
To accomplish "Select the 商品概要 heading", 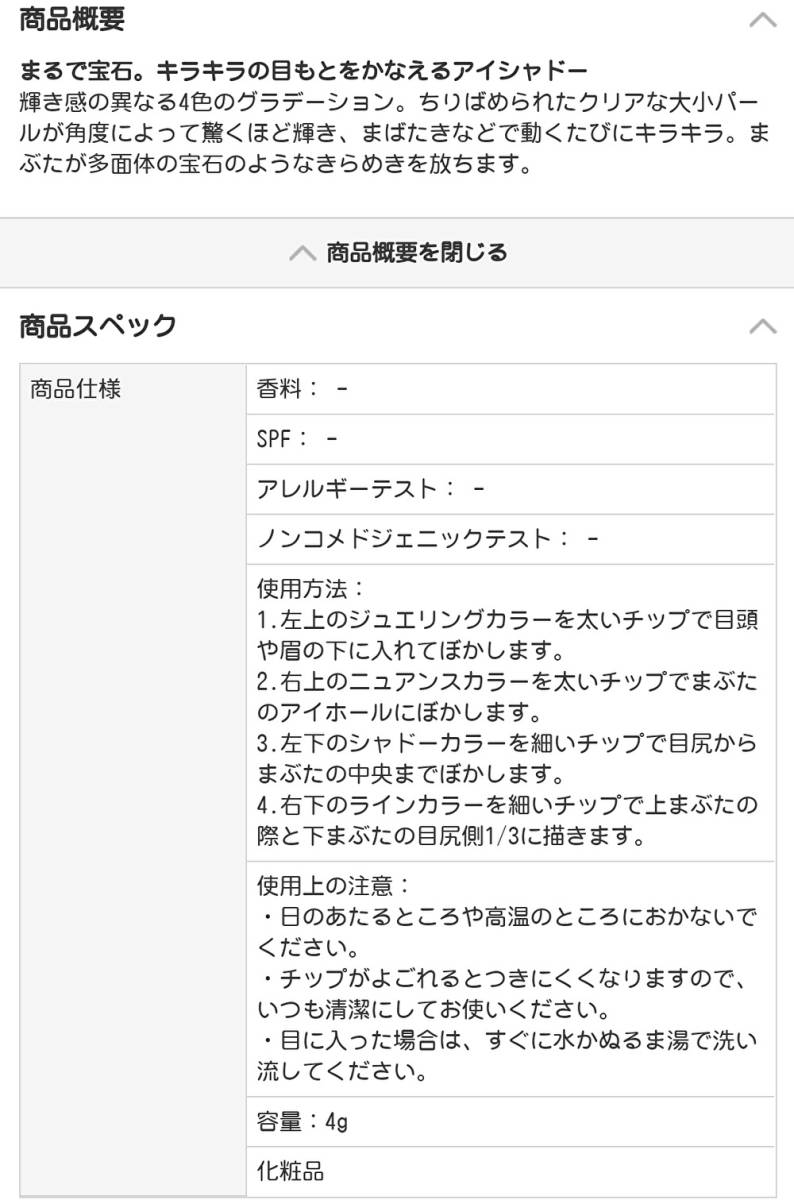I will coord(72,18).
